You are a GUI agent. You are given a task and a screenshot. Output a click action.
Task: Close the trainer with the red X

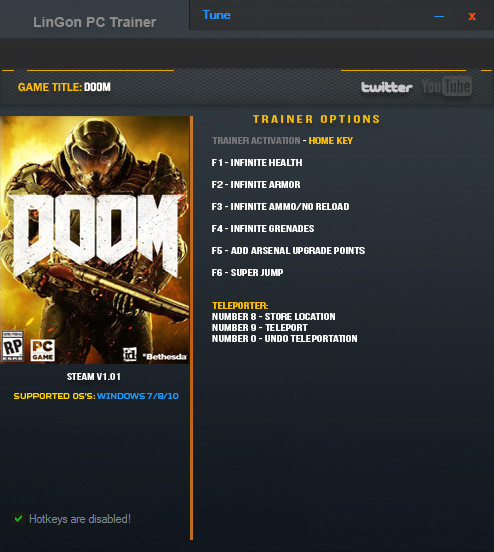click(472, 16)
